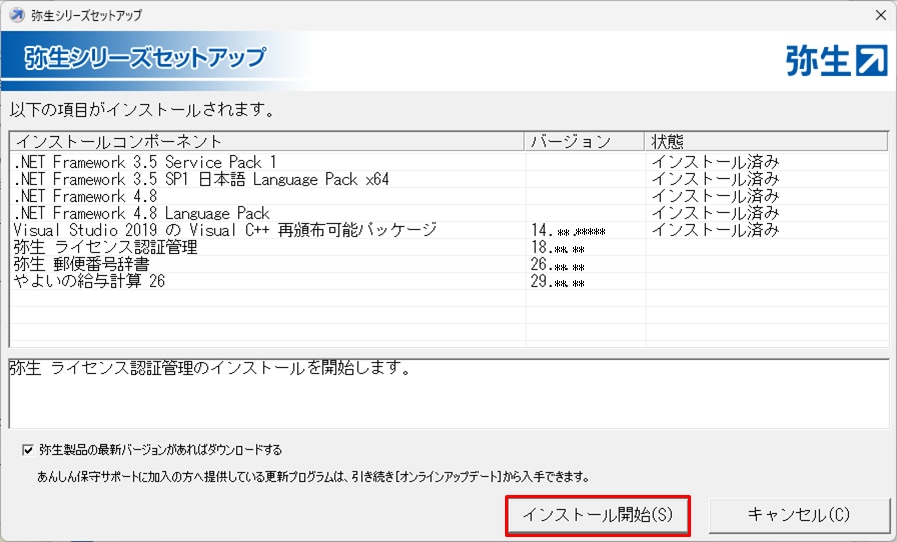Select the 日本語 Language Pack x64 row
The image size is (897, 542).
(x=201, y=179)
